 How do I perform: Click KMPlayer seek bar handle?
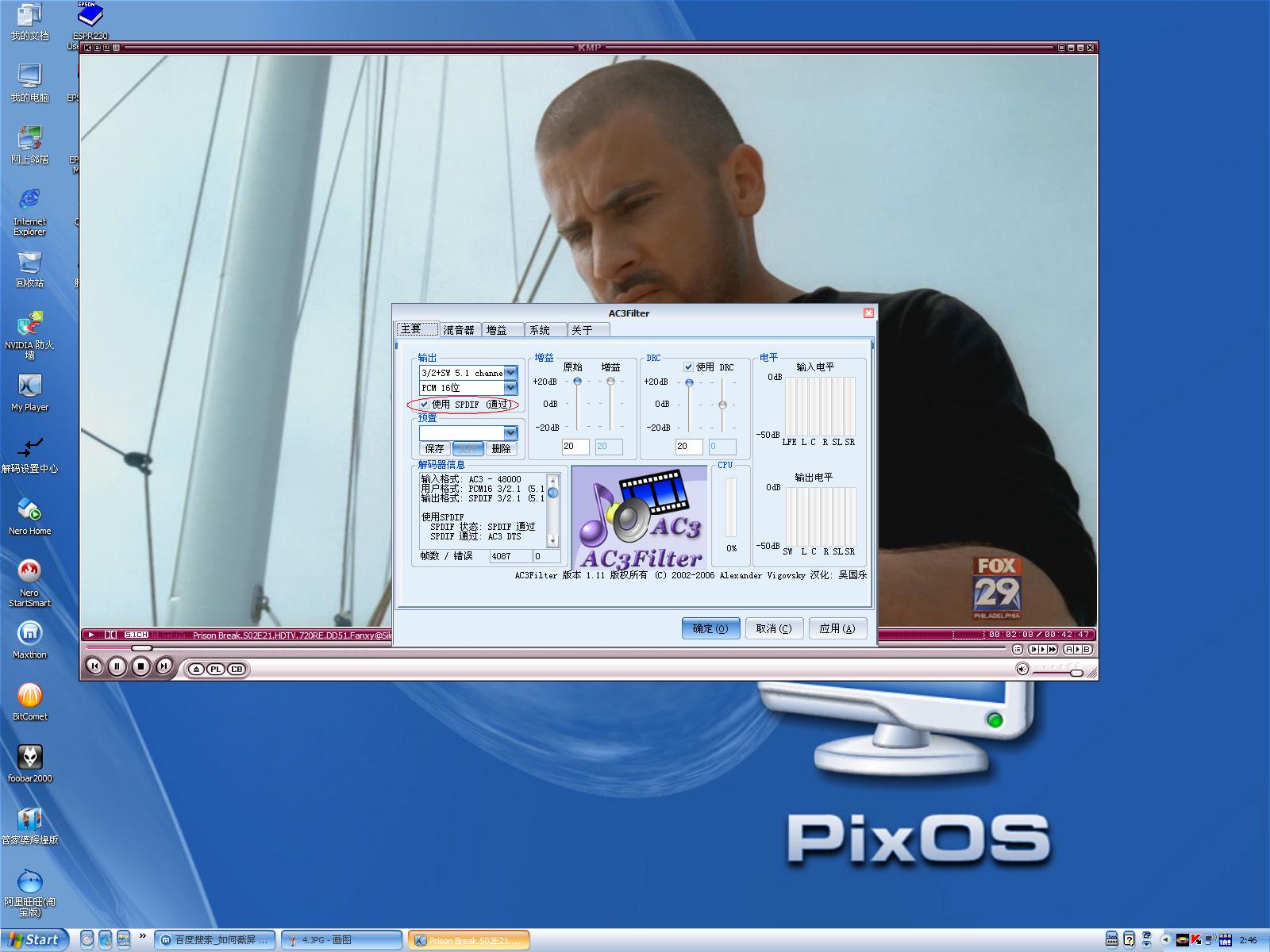coord(141,648)
